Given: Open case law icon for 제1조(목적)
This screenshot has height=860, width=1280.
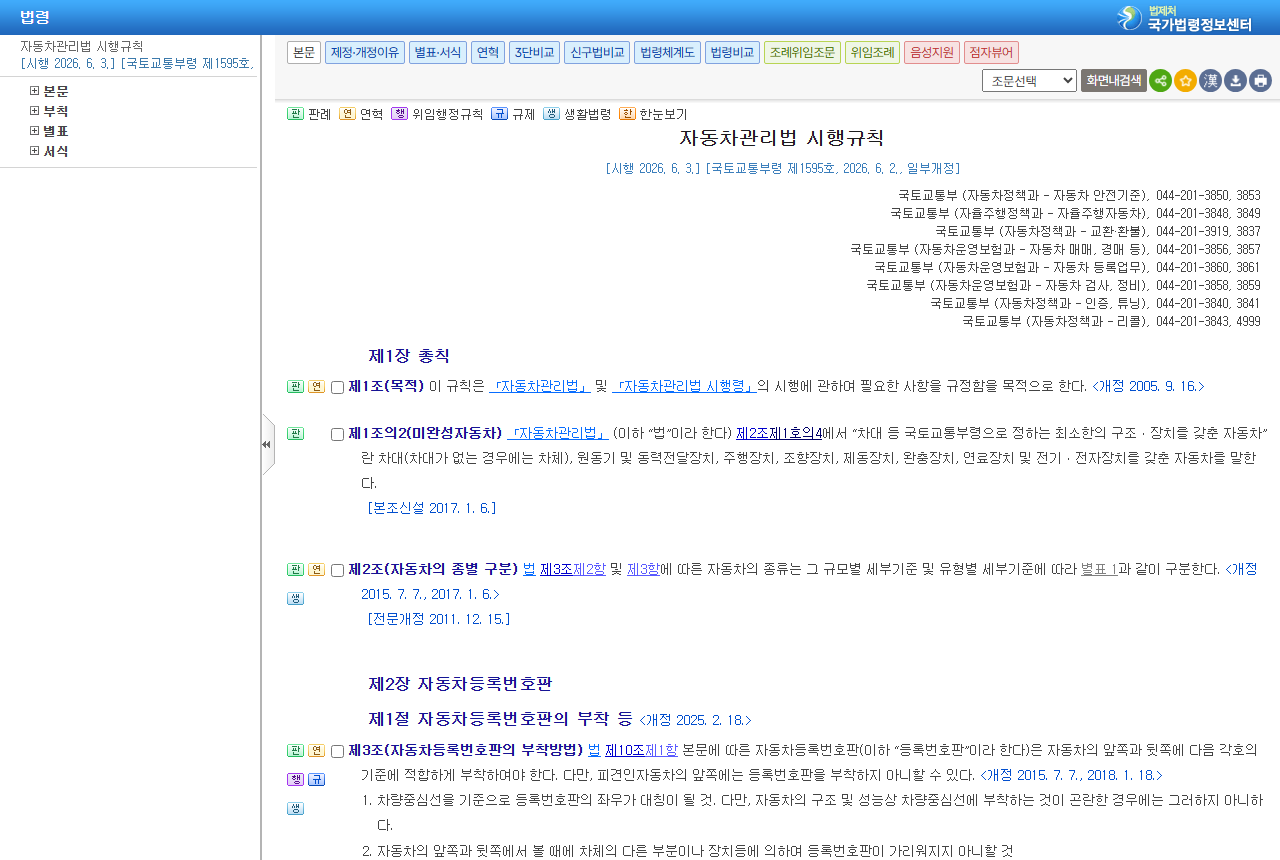Looking at the screenshot, I should pyautogui.click(x=295, y=387).
